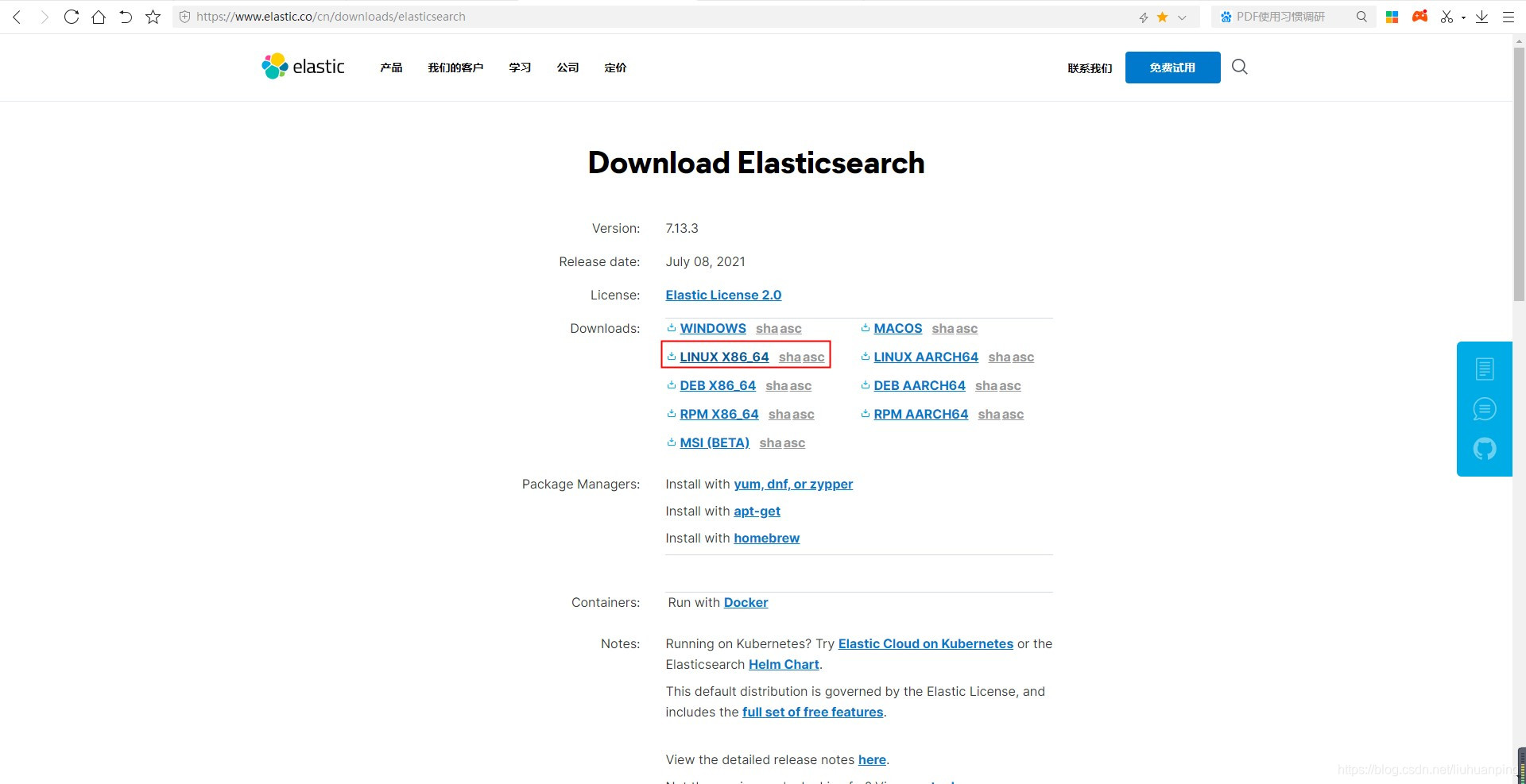Open the asc link for MACOS

click(966, 328)
